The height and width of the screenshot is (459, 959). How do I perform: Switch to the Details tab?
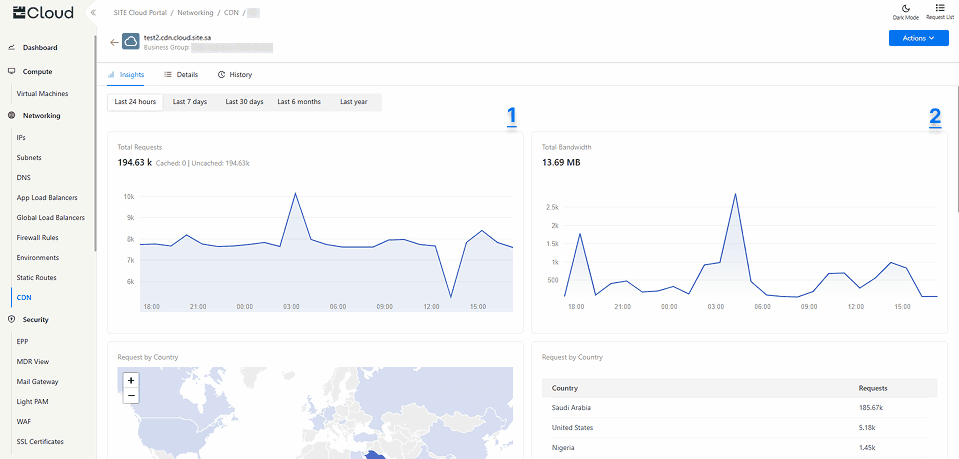[x=181, y=75]
